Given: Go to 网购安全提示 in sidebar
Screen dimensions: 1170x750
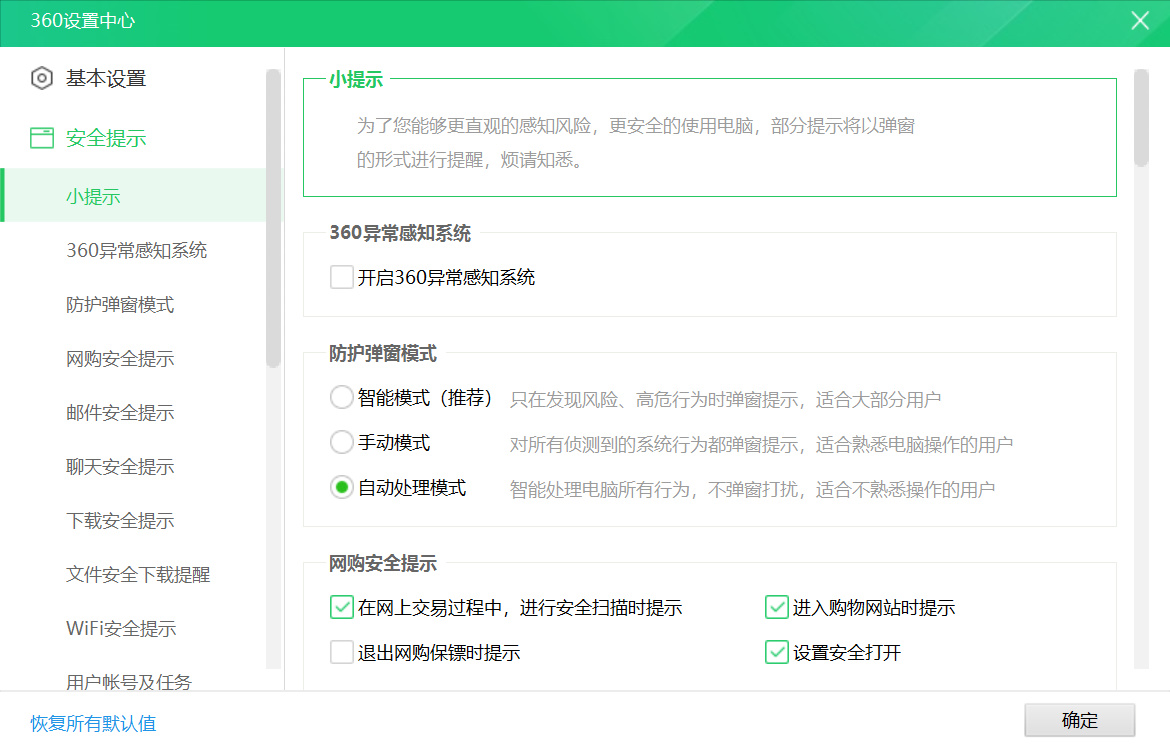Looking at the screenshot, I should tap(120, 358).
